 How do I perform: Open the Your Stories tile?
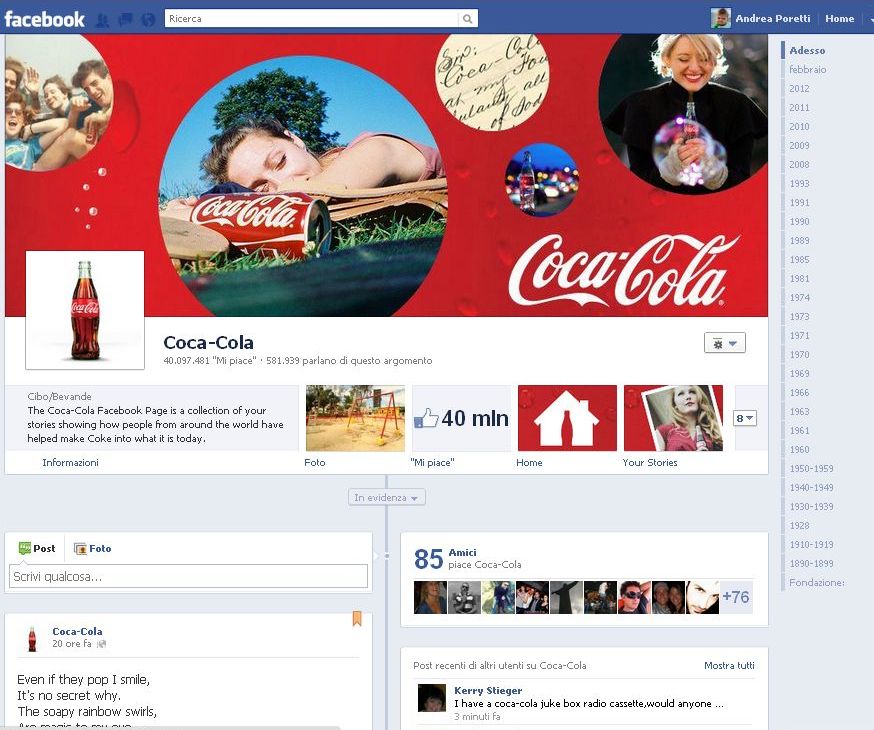click(x=673, y=418)
